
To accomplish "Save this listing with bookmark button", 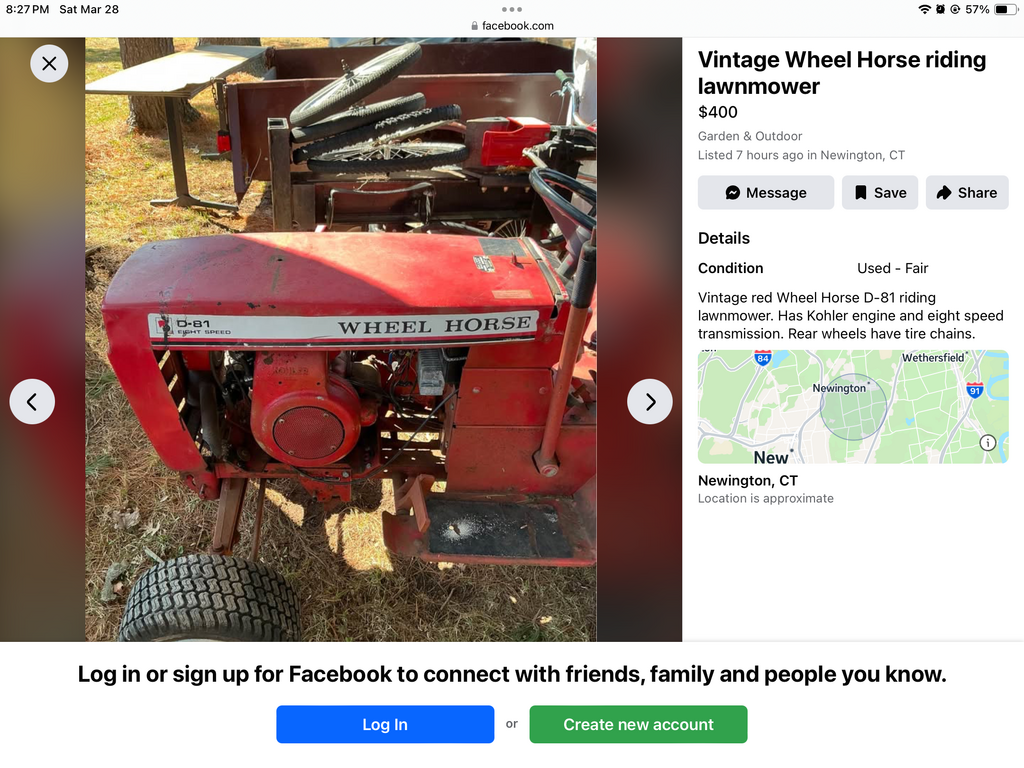I will click(x=880, y=193).
